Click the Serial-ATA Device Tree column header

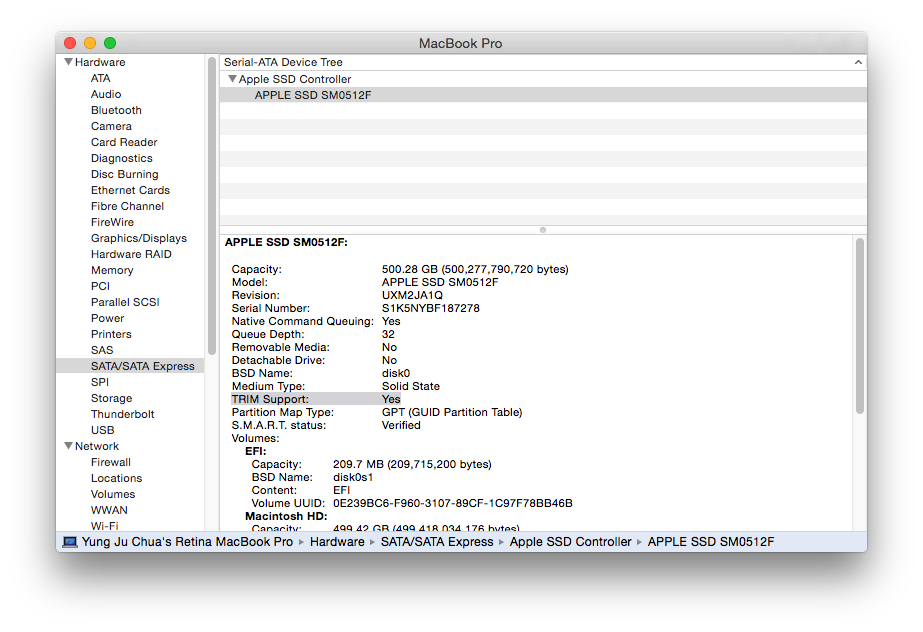543,62
